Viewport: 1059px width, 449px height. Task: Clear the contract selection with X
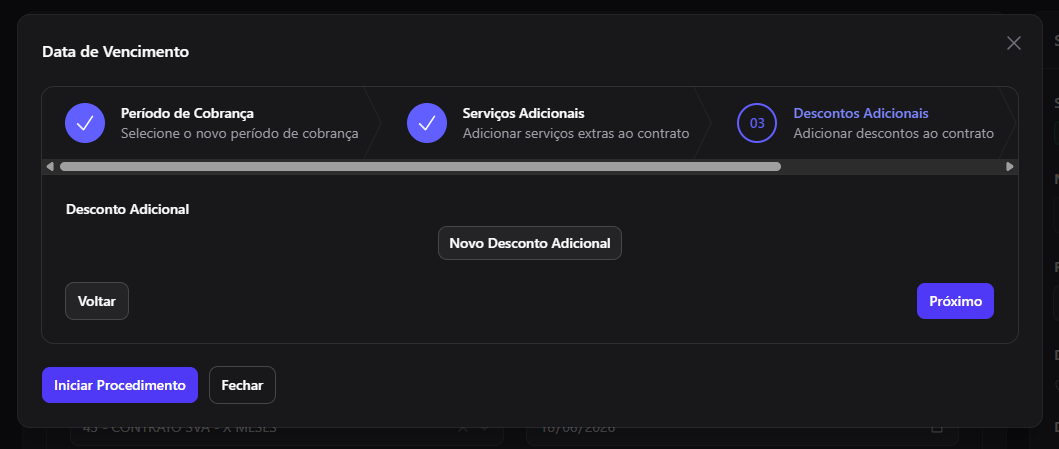pyautogui.click(x=462, y=428)
